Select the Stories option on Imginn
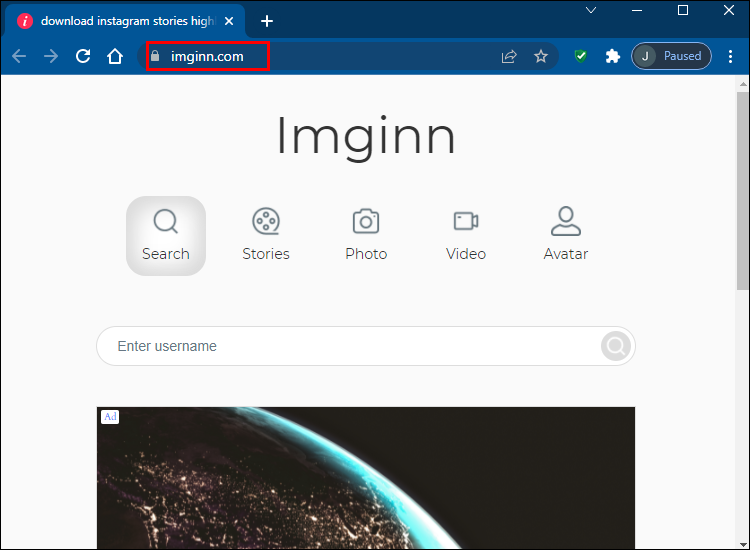Image resolution: width=750 pixels, height=550 pixels. pyautogui.click(x=266, y=236)
